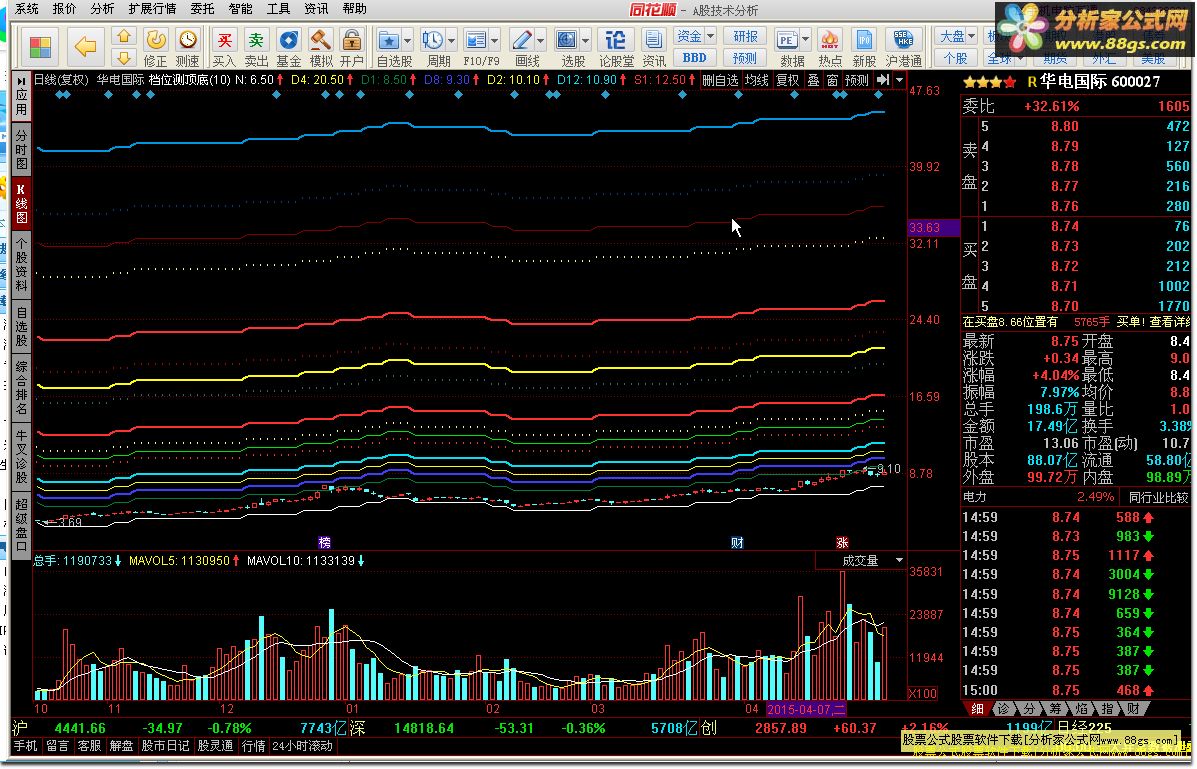1197x769 pixels.
Task: Click the BBD button
Action: pos(695,57)
